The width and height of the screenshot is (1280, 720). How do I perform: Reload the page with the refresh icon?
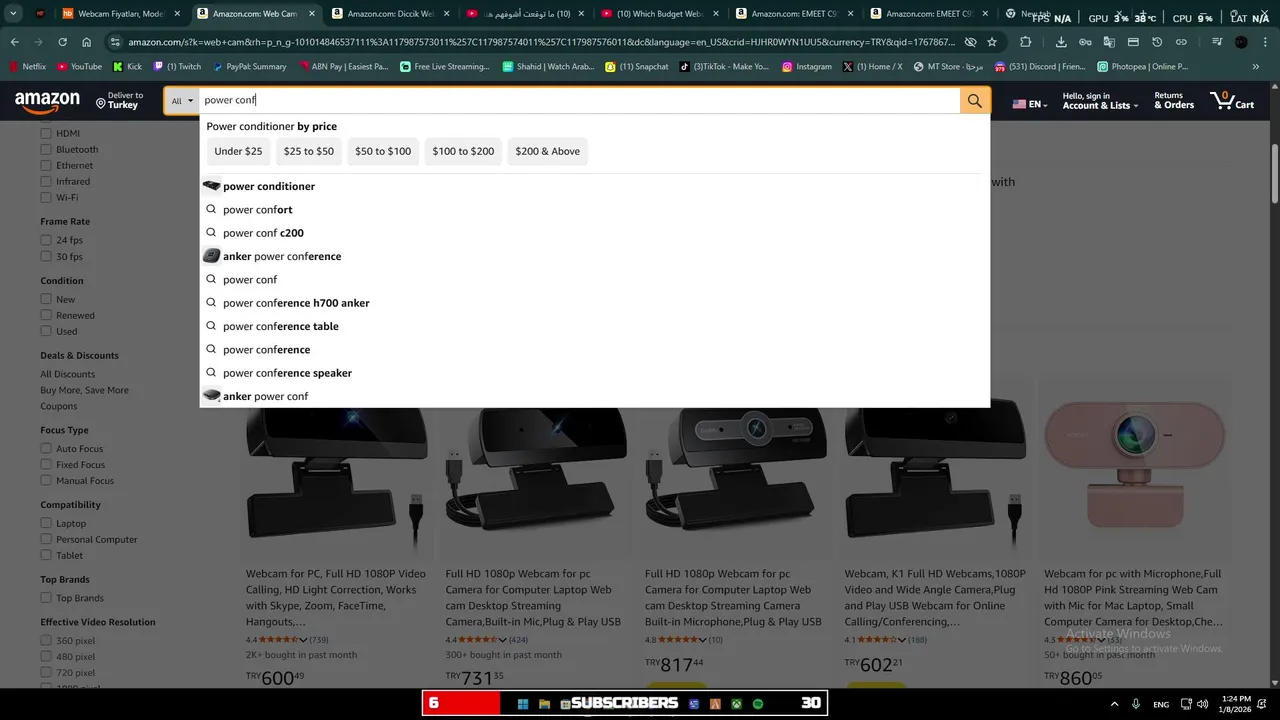pos(62,42)
